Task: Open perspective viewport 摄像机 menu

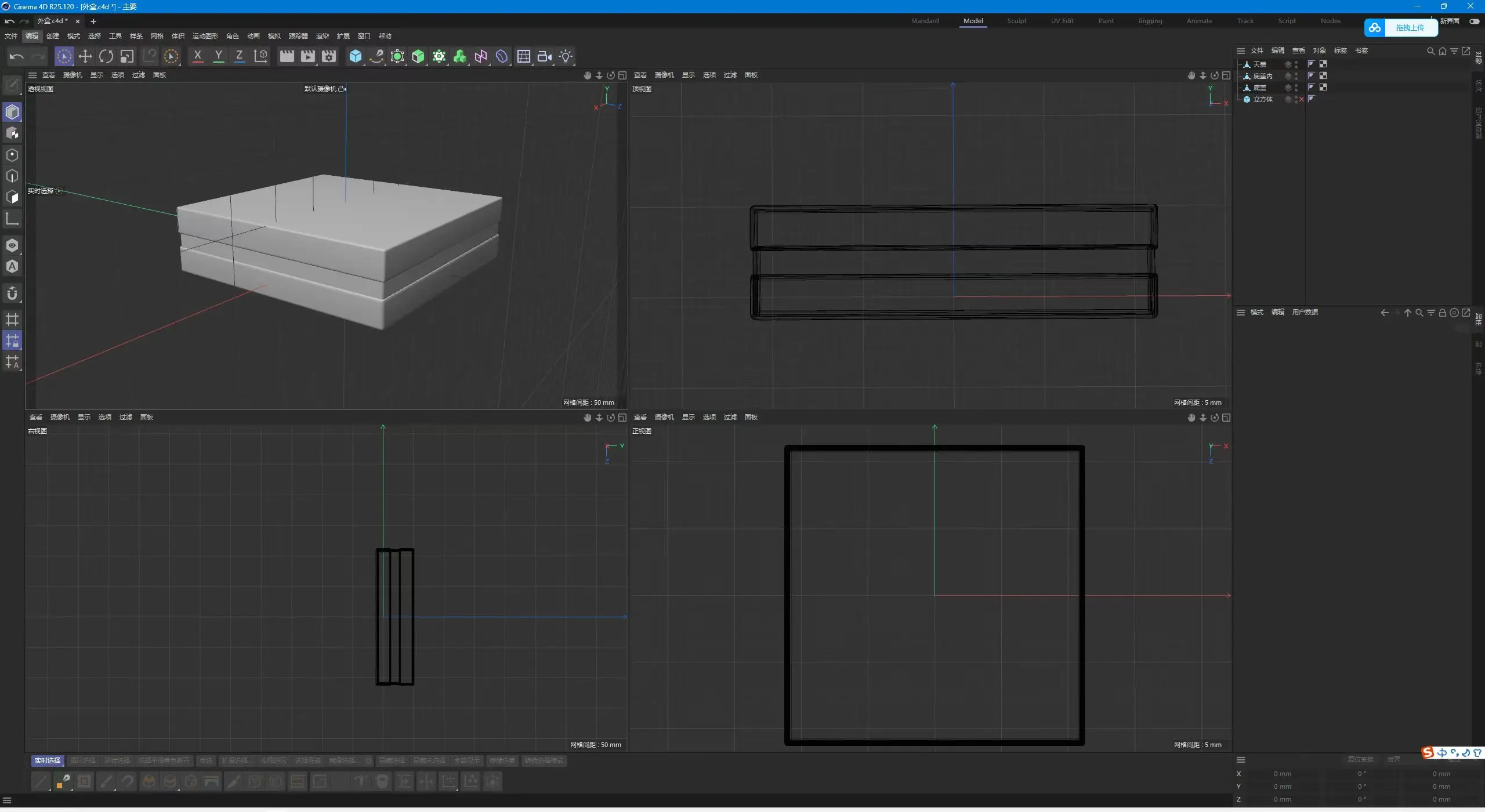Action: pyautogui.click(x=73, y=75)
